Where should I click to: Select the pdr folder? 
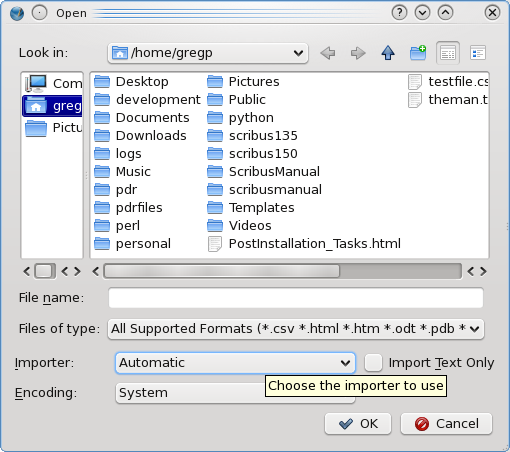(x=115, y=190)
